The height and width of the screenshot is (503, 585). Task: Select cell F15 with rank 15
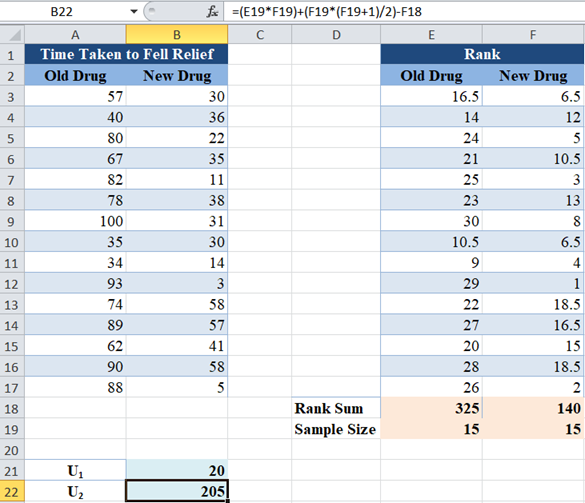click(x=533, y=346)
